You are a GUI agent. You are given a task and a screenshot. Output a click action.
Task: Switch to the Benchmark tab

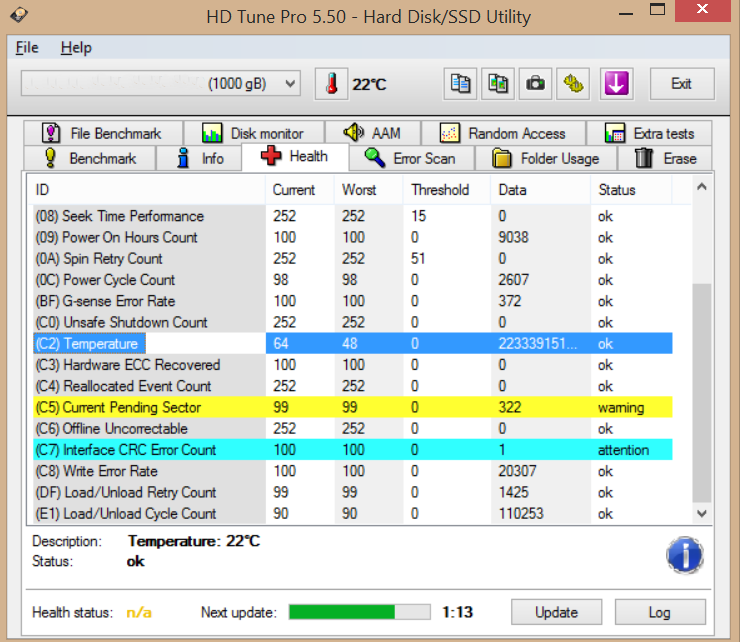90,158
